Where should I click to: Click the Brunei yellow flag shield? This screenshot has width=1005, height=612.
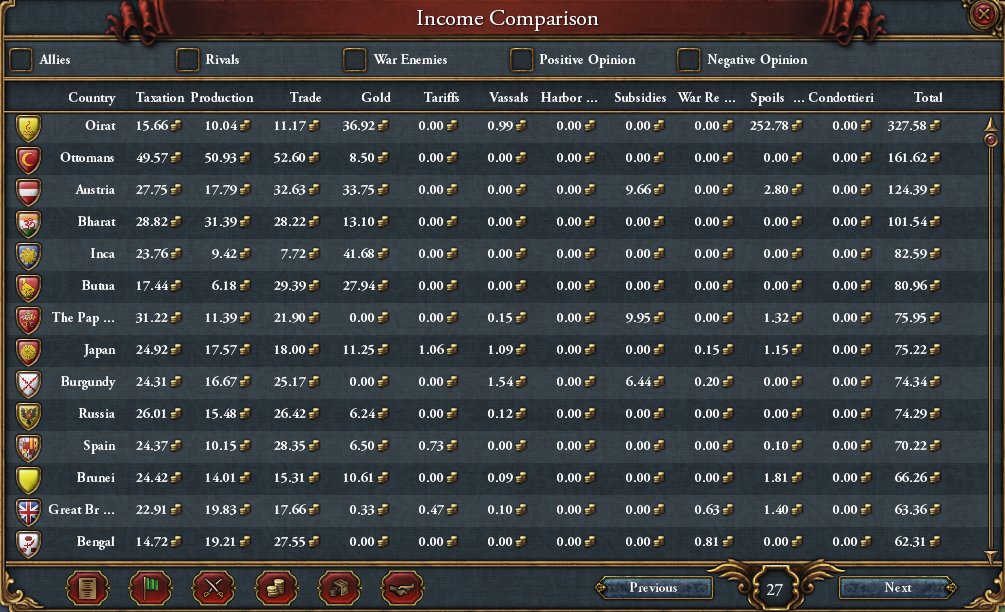pyautogui.click(x=28, y=480)
